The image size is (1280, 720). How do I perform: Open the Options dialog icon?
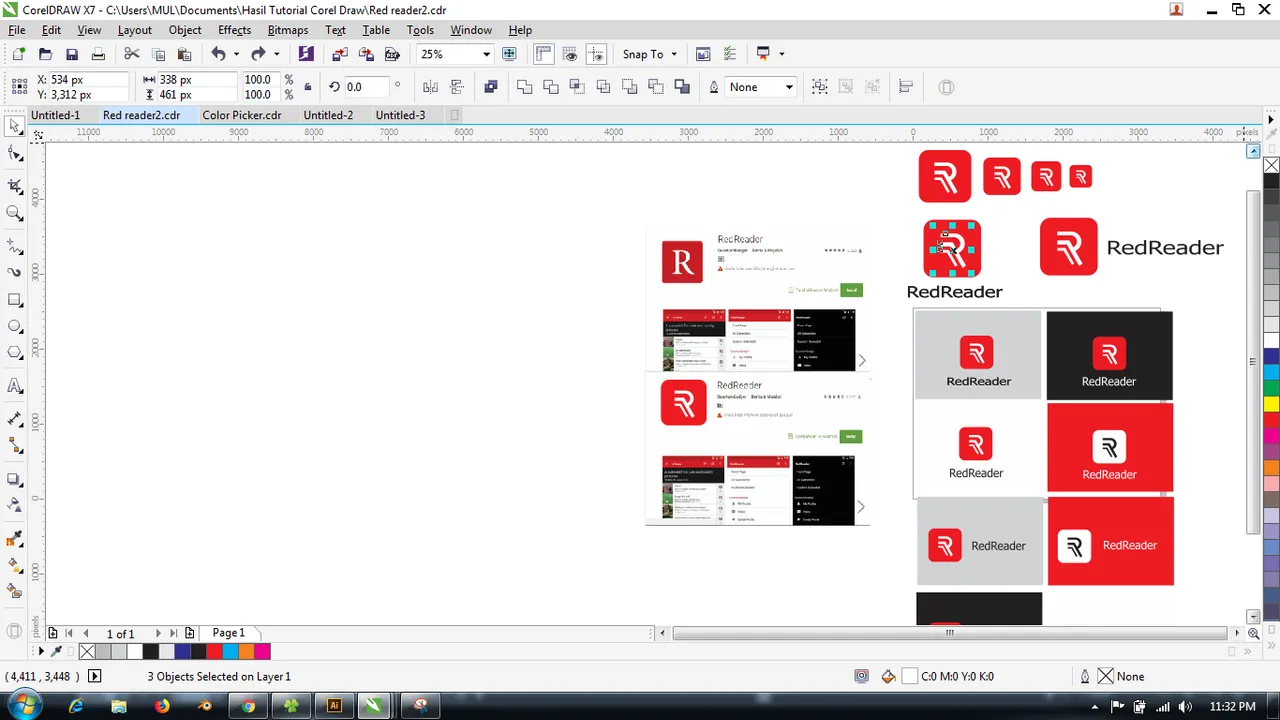coord(729,54)
